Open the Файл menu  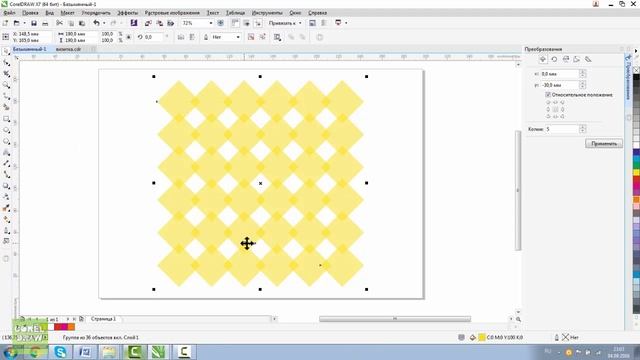[9, 13]
